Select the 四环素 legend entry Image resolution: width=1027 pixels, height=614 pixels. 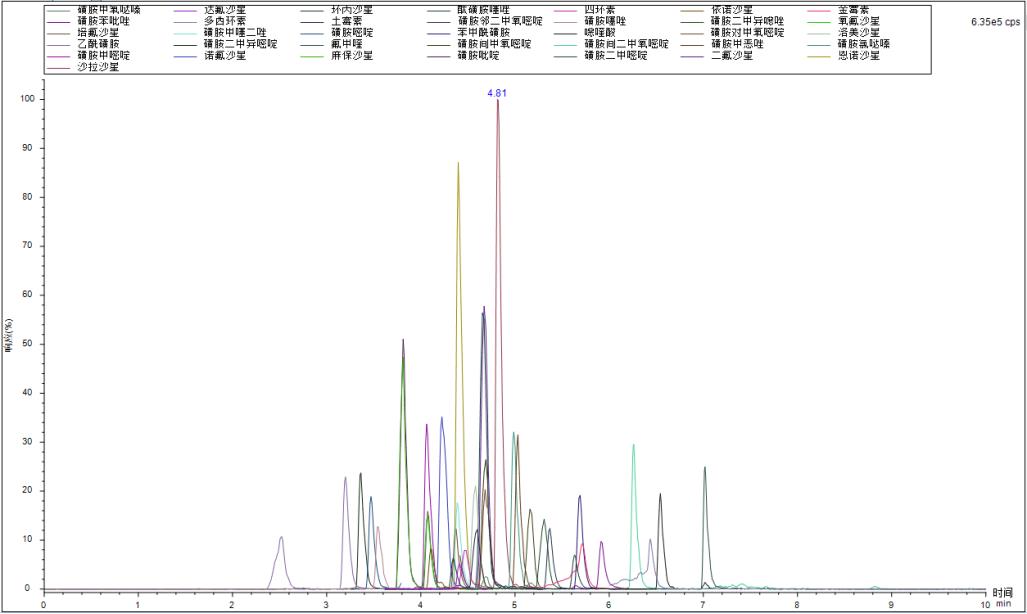[x=602, y=9]
